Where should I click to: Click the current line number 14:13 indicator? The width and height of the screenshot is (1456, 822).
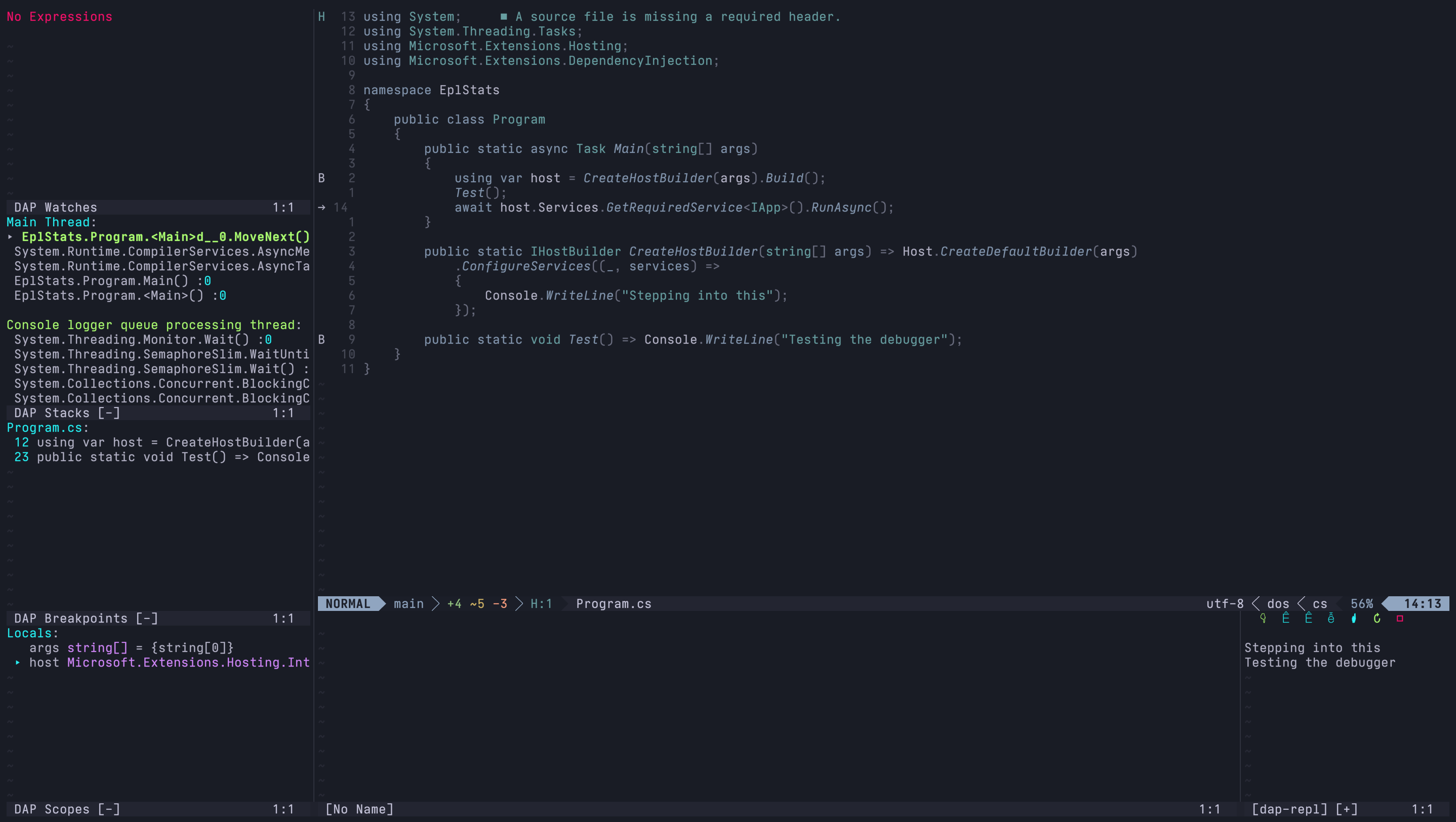pos(1420,603)
